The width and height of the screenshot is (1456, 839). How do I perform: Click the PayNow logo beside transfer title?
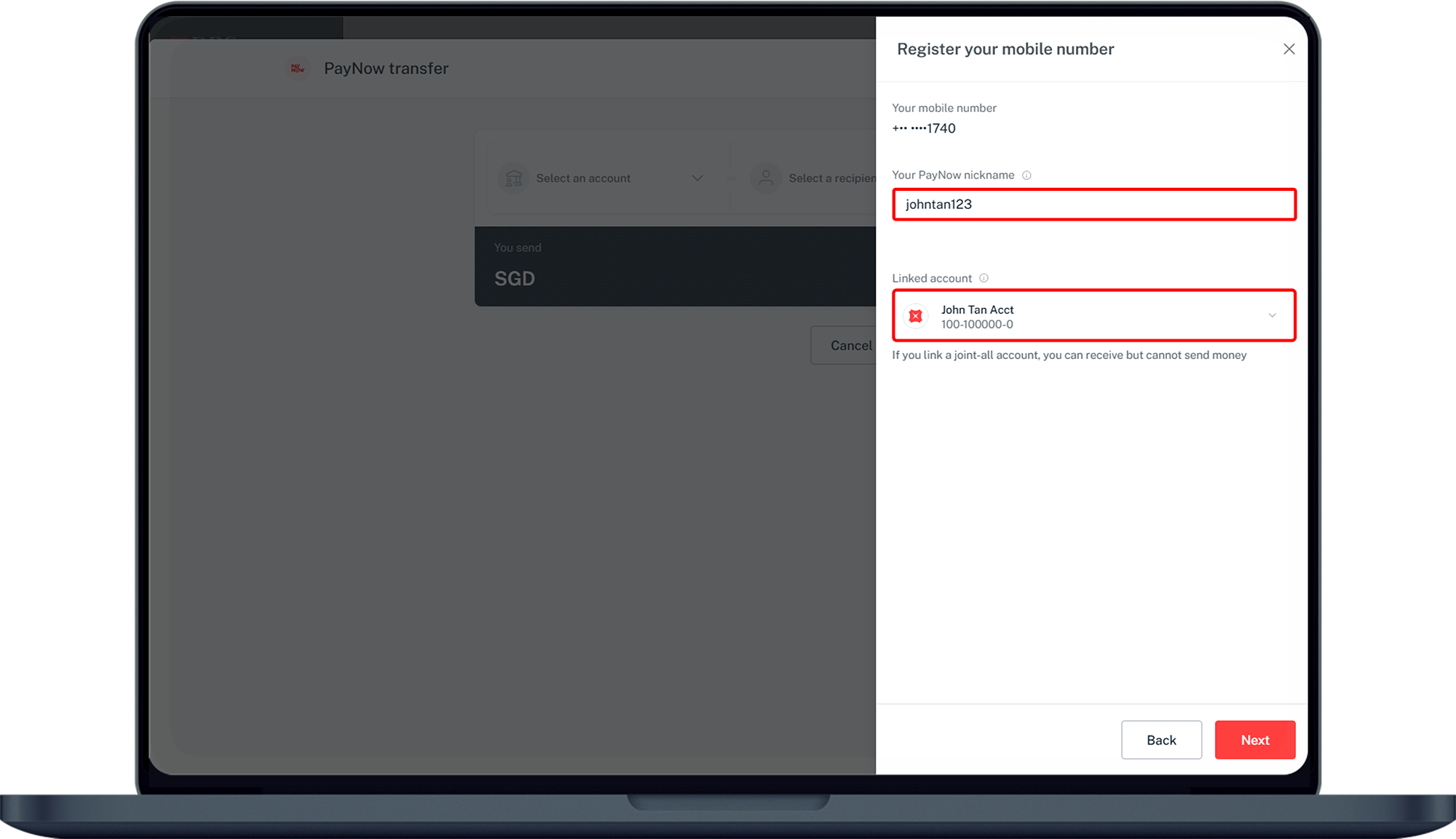pos(298,68)
